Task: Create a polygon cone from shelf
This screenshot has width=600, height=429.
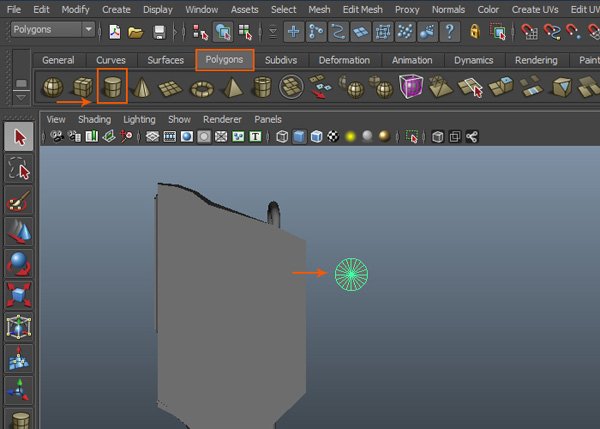Action: click(x=142, y=87)
